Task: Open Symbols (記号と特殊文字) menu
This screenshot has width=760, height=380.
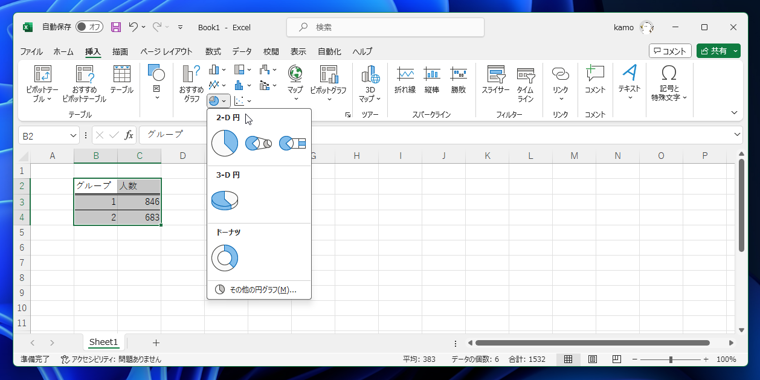Action: click(669, 83)
